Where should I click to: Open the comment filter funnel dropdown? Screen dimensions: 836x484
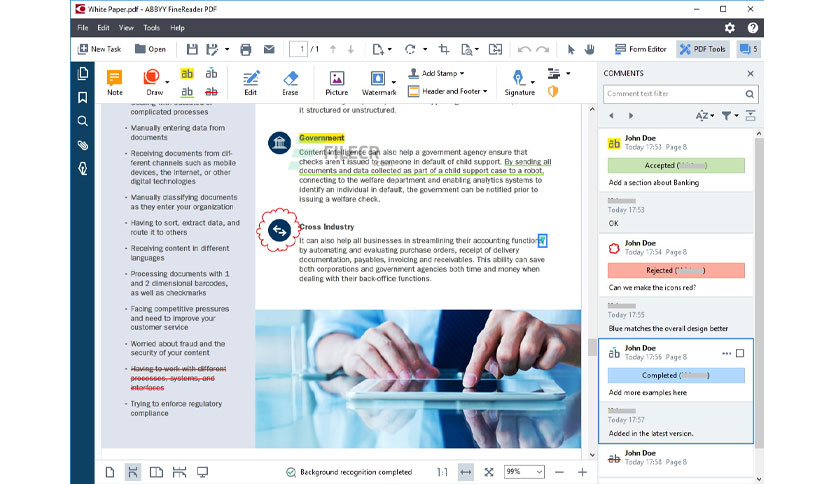pos(730,115)
